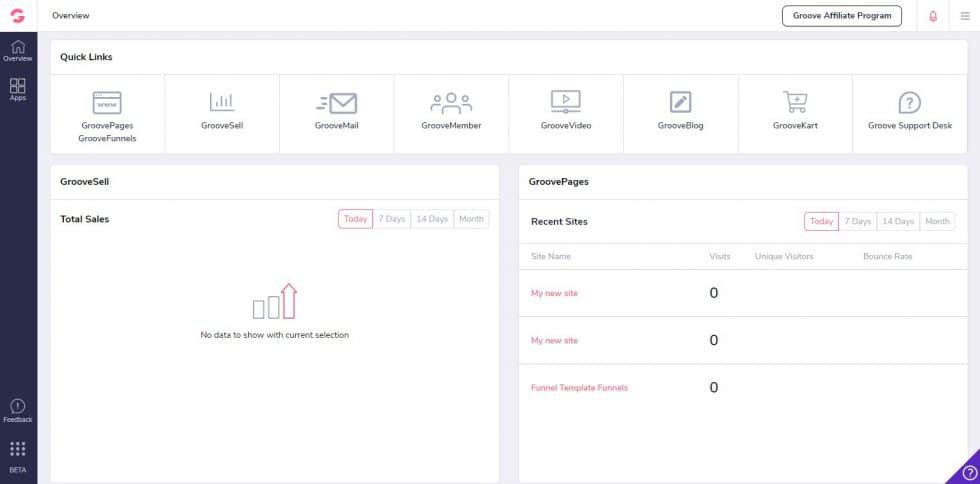Open the notification bell icon
Viewport: 980px width, 484px height.
pos(933,16)
